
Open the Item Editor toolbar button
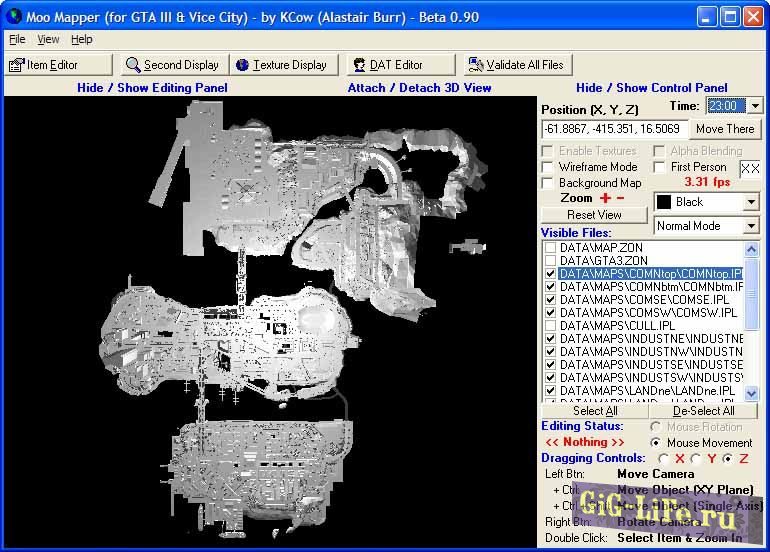tap(58, 65)
